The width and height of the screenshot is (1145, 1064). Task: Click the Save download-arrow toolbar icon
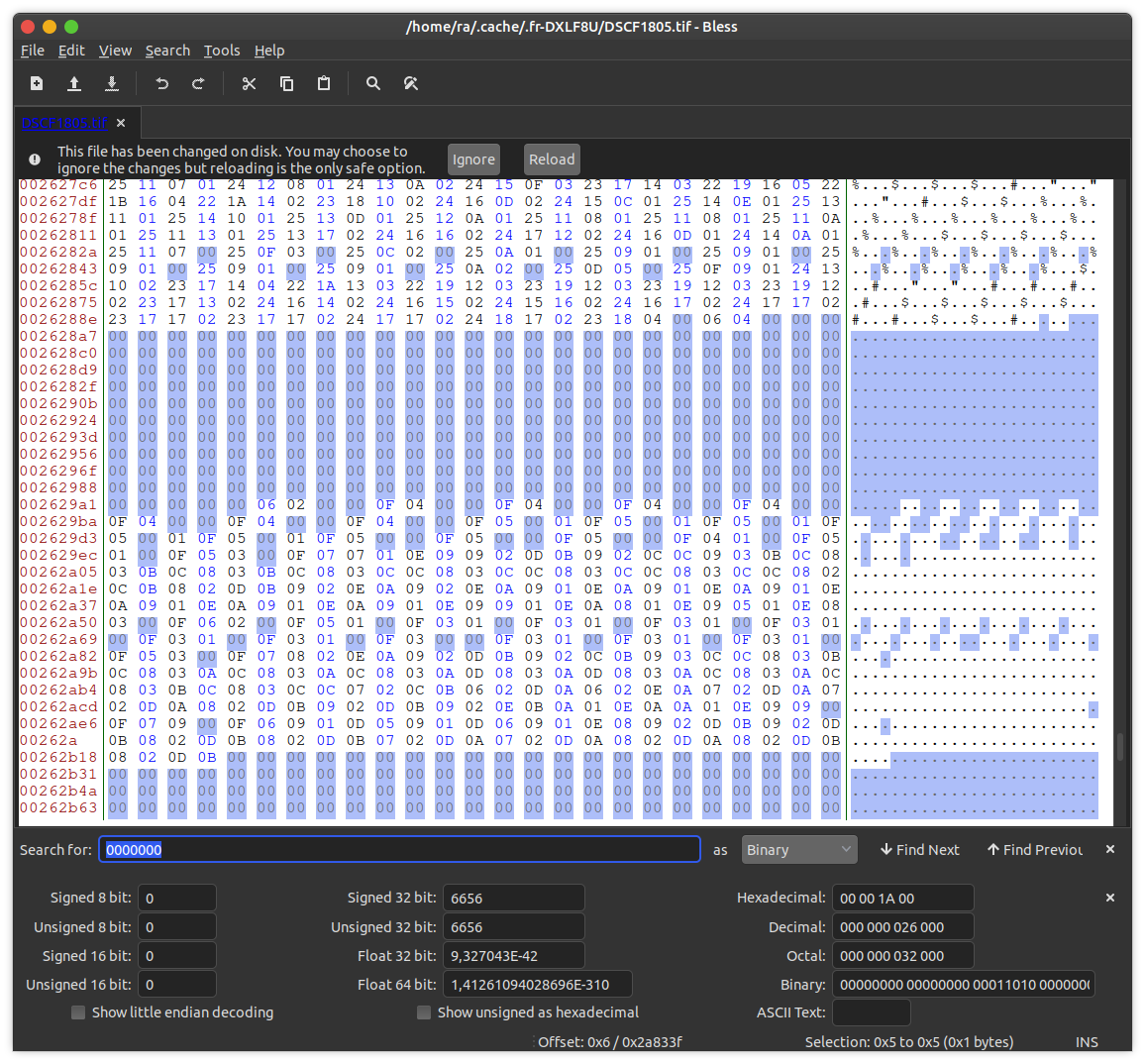click(112, 83)
